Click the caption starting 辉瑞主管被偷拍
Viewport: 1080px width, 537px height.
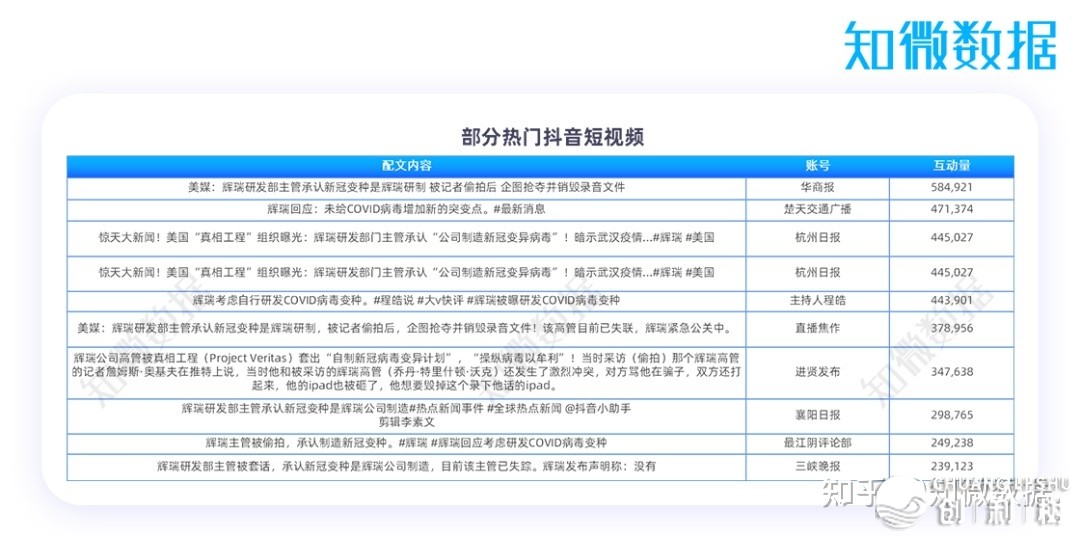(x=406, y=443)
